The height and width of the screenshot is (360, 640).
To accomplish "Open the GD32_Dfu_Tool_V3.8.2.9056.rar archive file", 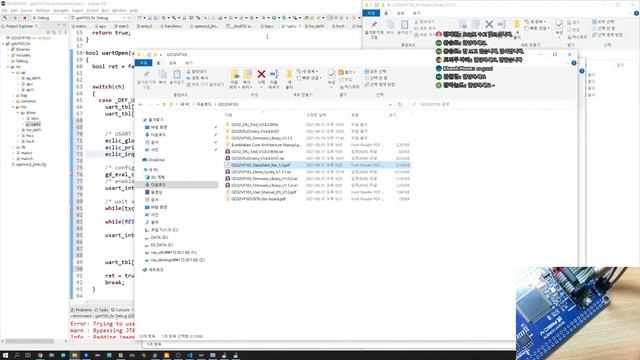I will click(257, 151).
